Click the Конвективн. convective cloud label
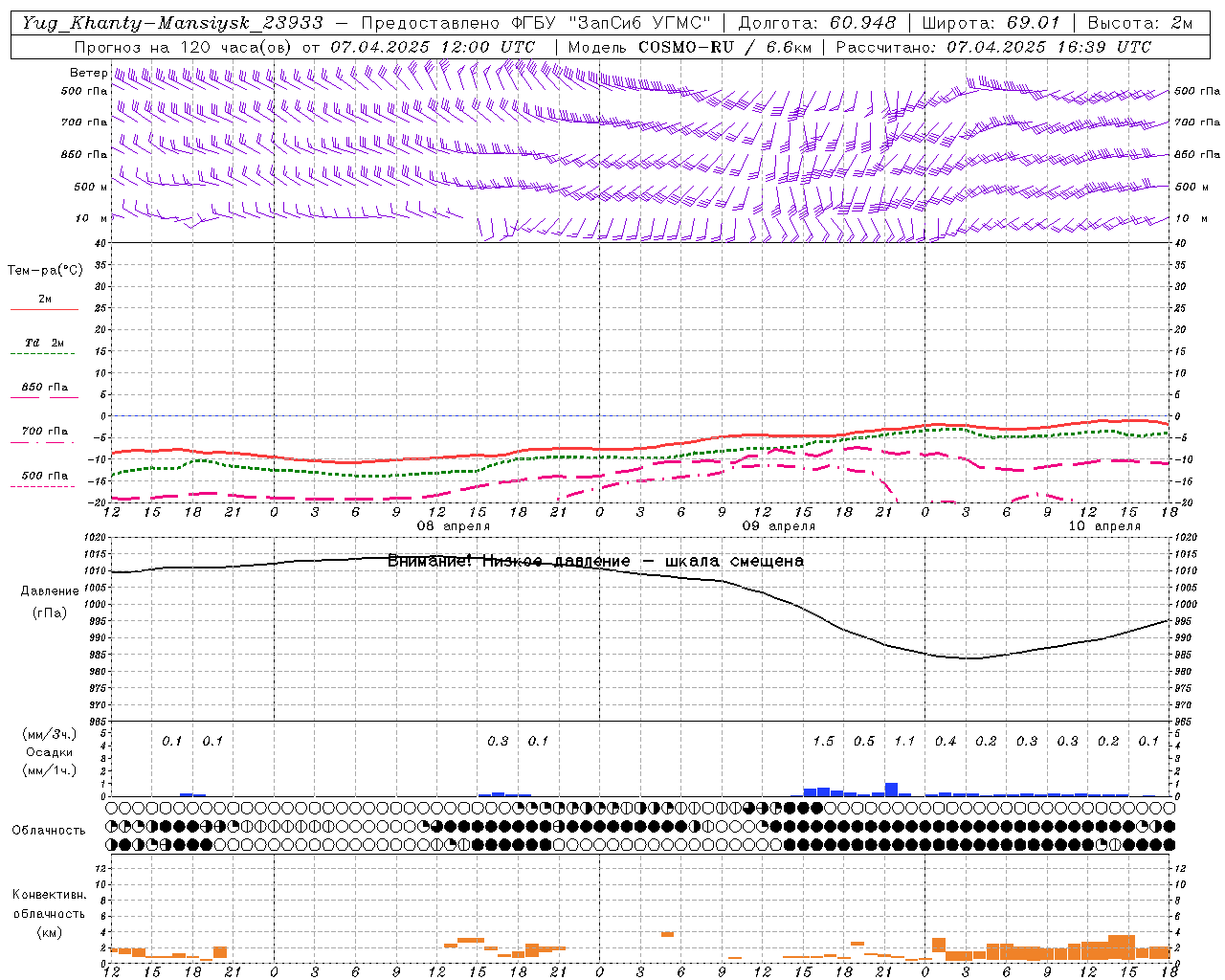Image resolution: width=1225 pixels, height=980 pixels. pyautogui.click(x=49, y=895)
